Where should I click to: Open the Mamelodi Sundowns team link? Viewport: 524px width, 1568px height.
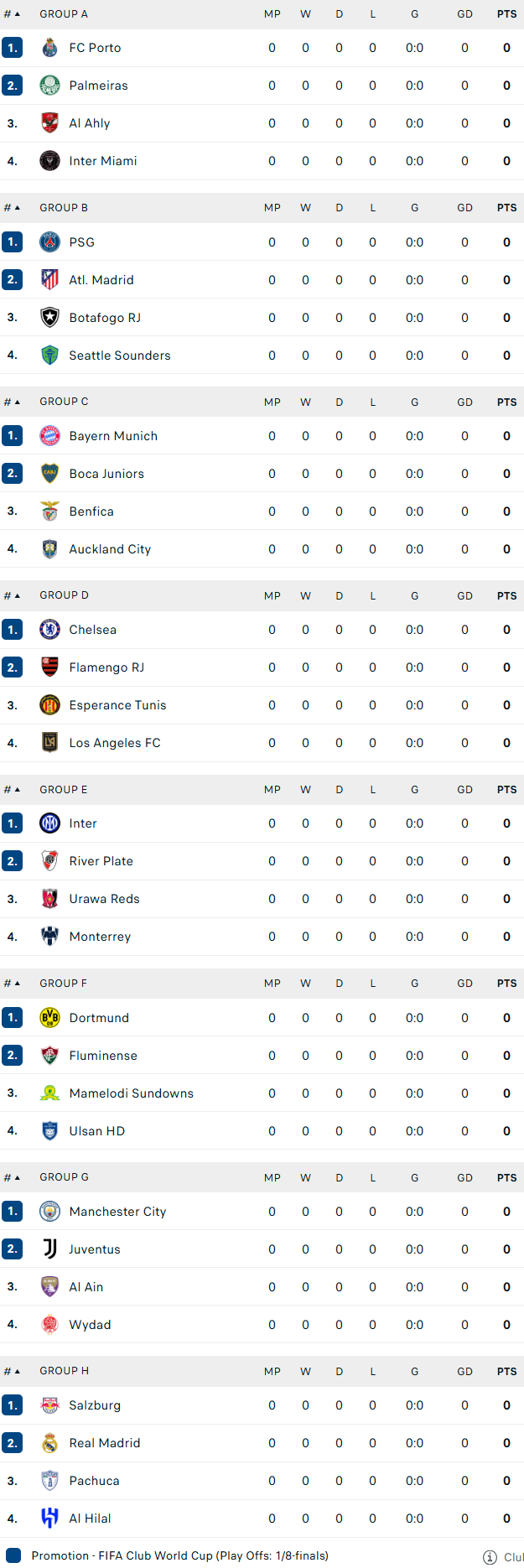pyautogui.click(x=131, y=1093)
